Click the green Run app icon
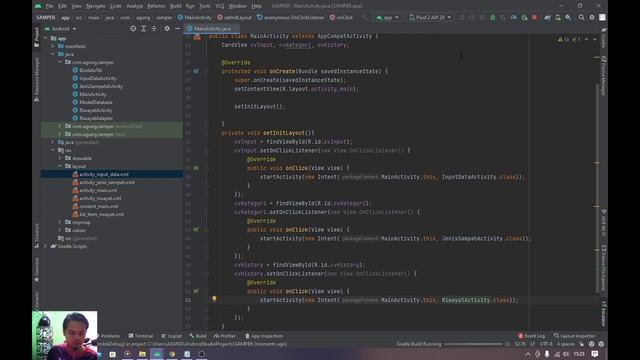Viewport: 640px width, 360px height. point(493,18)
